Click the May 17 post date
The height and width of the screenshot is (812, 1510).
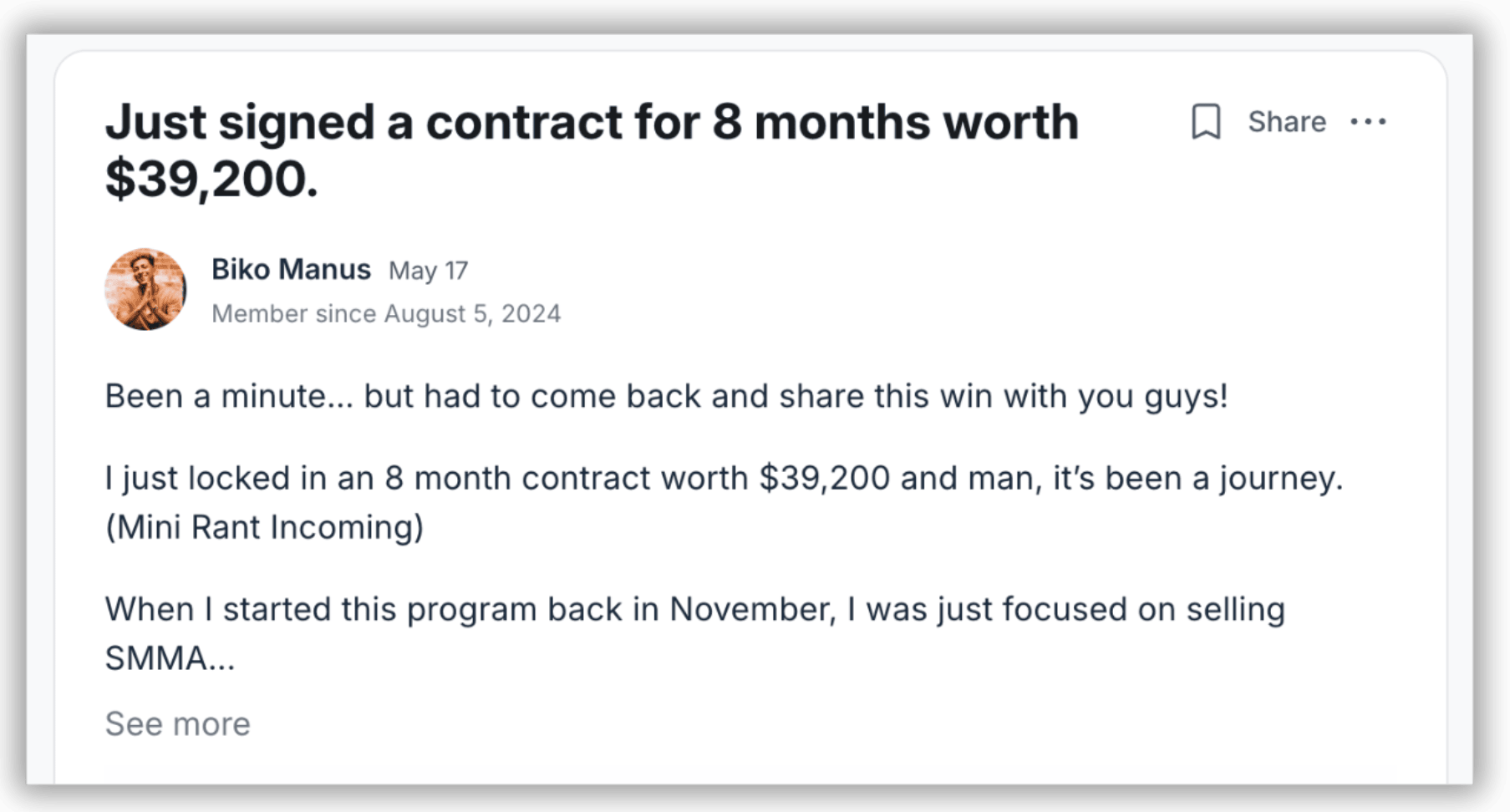tap(428, 271)
